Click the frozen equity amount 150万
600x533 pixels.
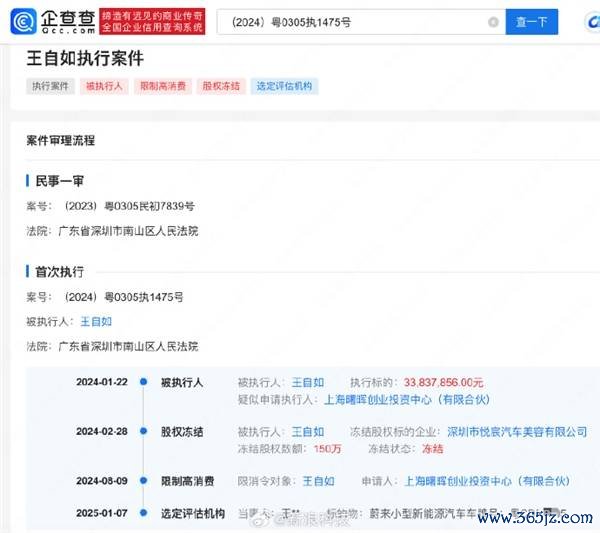tap(327, 449)
